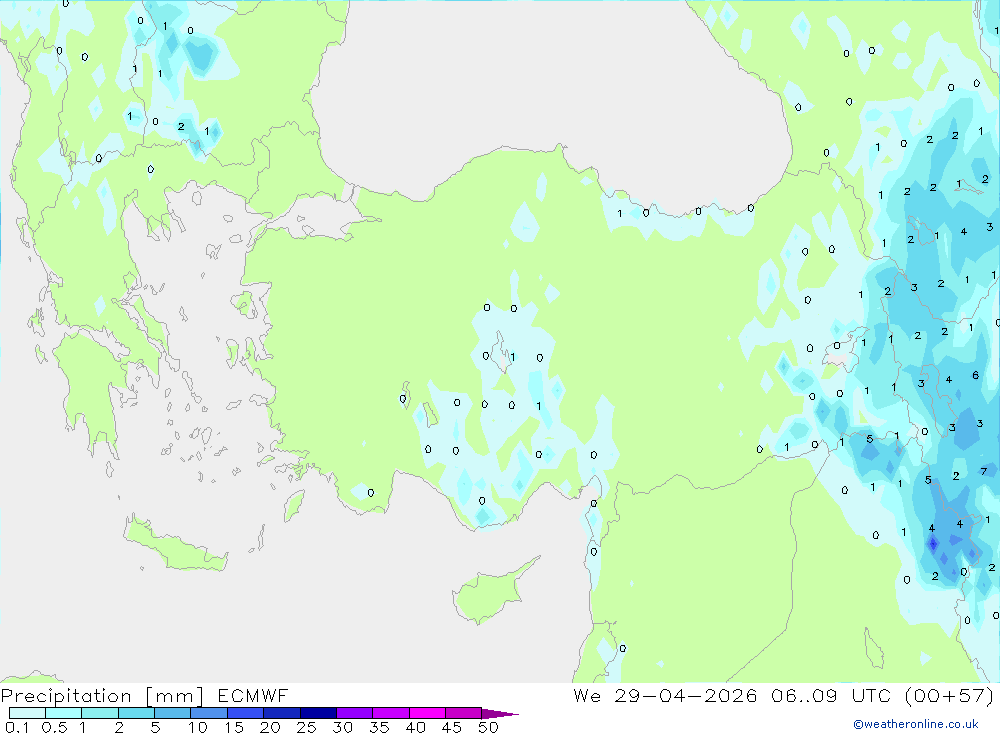The image size is (1000, 733).
Task: Click the legend scale value '0.5'
Action: coord(54,727)
